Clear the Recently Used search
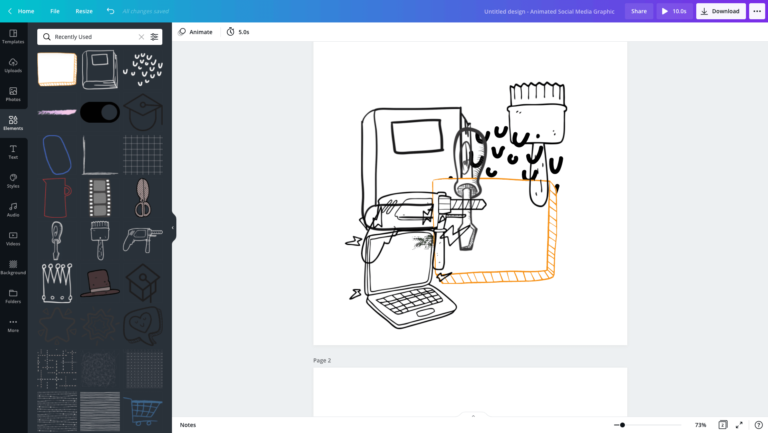This screenshot has width=768, height=433. (x=141, y=36)
